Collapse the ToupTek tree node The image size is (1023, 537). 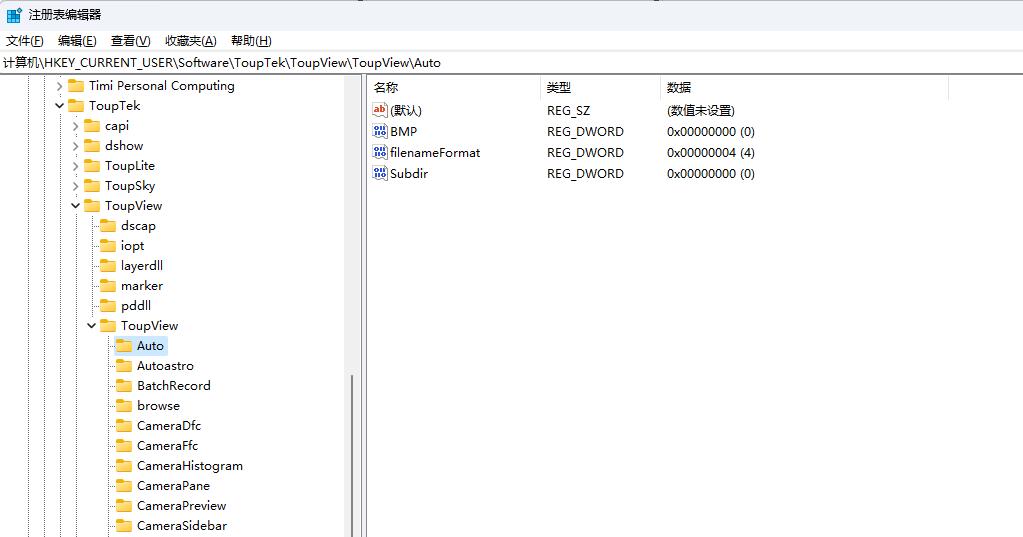pos(60,106)
